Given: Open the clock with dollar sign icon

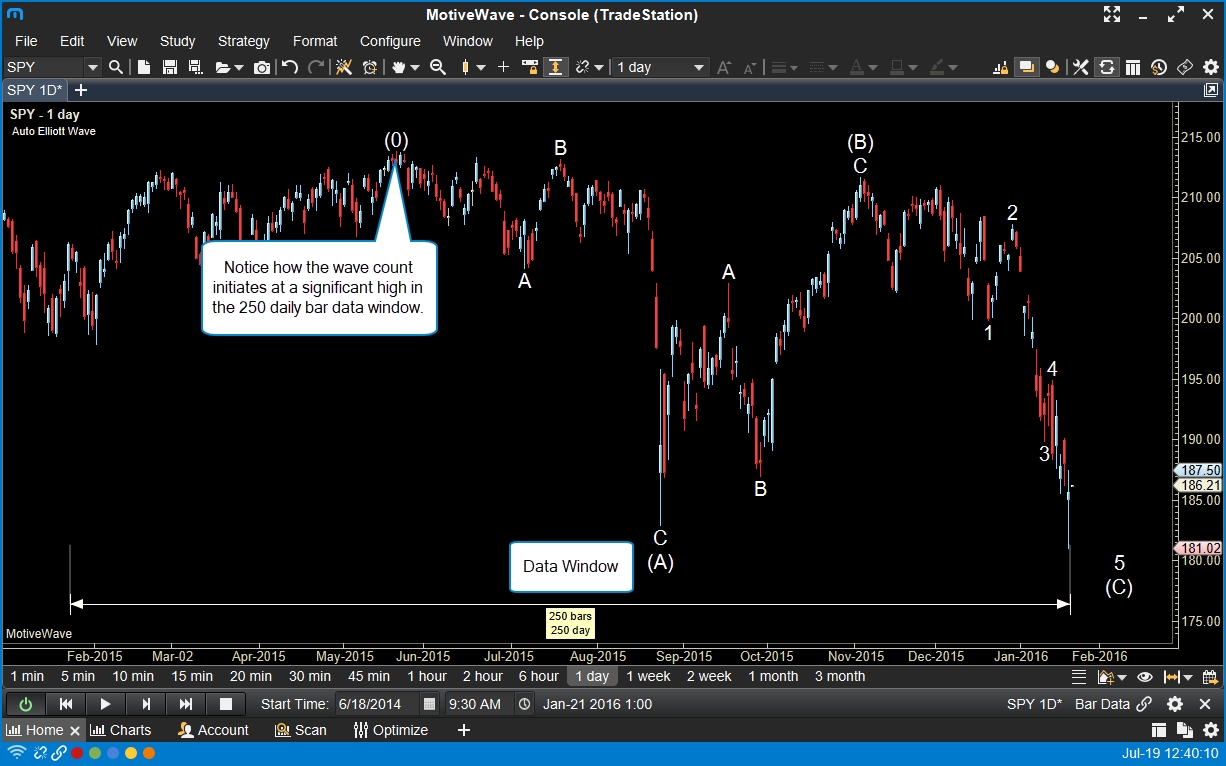Looking at the screenshot, I should coord(1159,67).
